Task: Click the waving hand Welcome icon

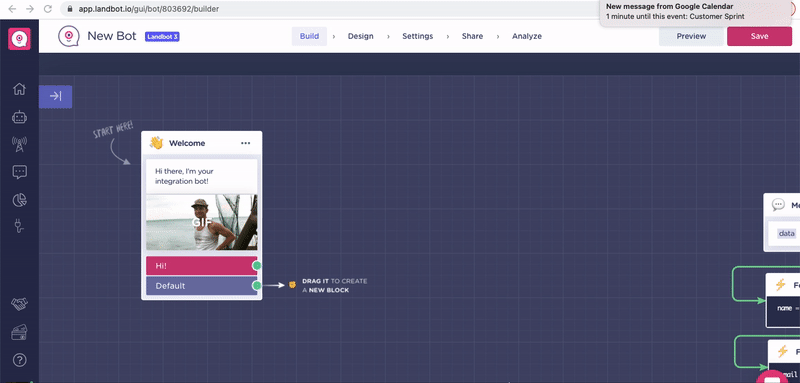Action: click(x=156, y=143)
